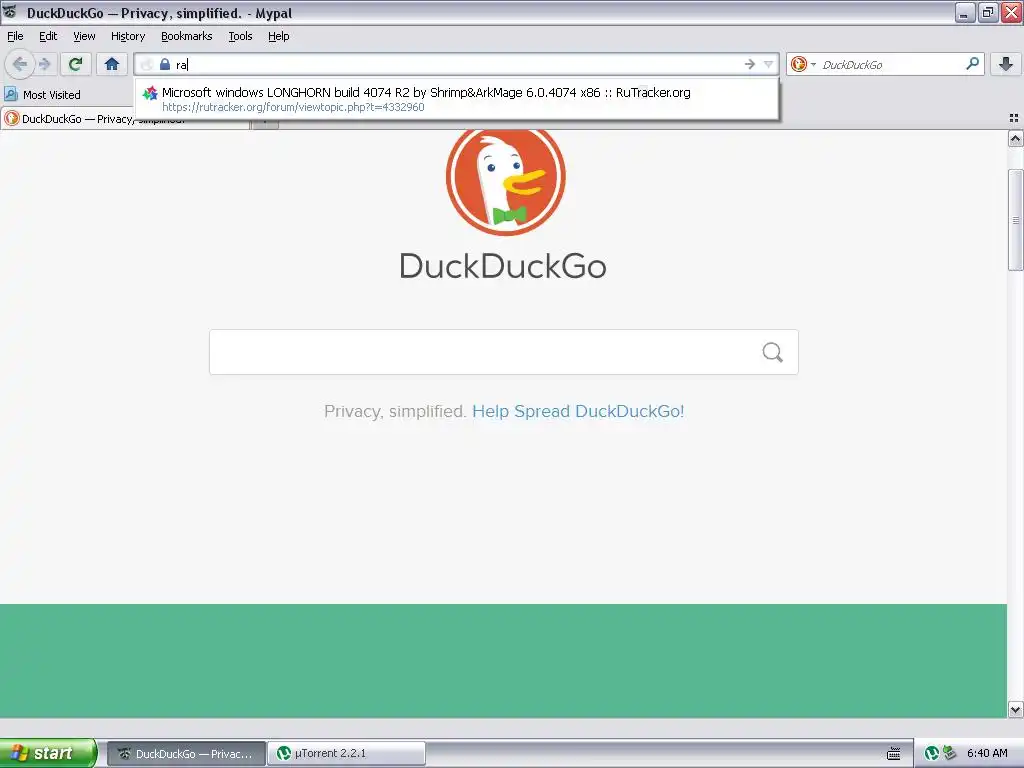Click the Forward navigation arrow
Image resolution: width=1024 pixels, height=768 pixels.
coord(44,64)
